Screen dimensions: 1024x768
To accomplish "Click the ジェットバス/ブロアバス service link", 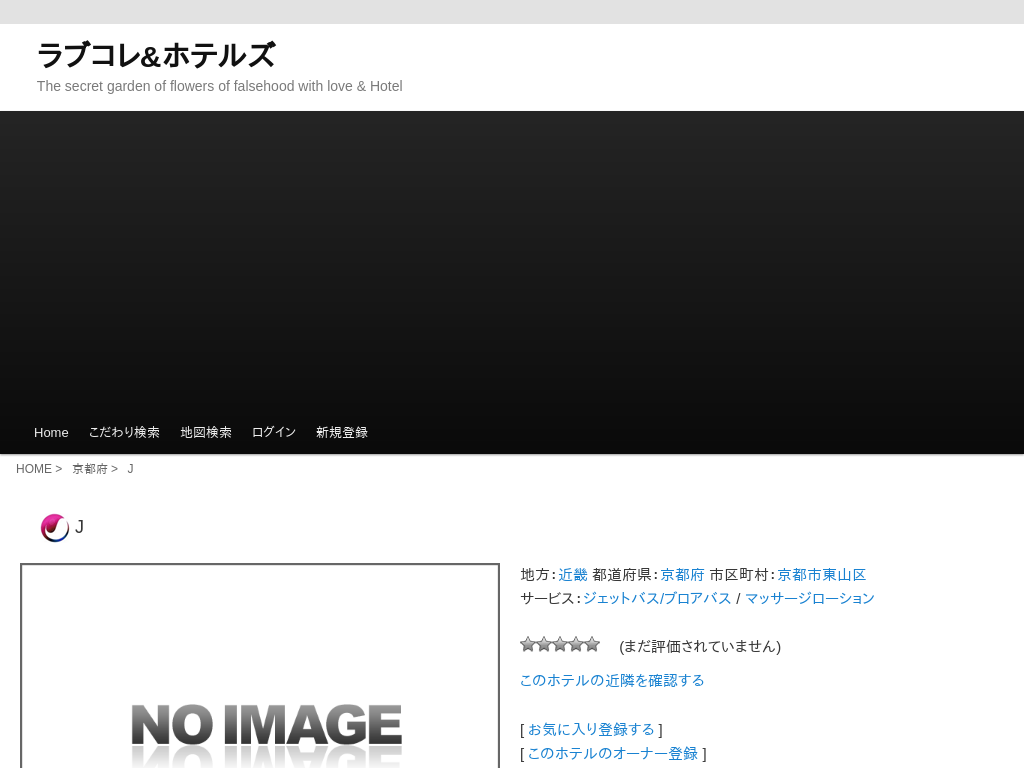I will (657, 598).
